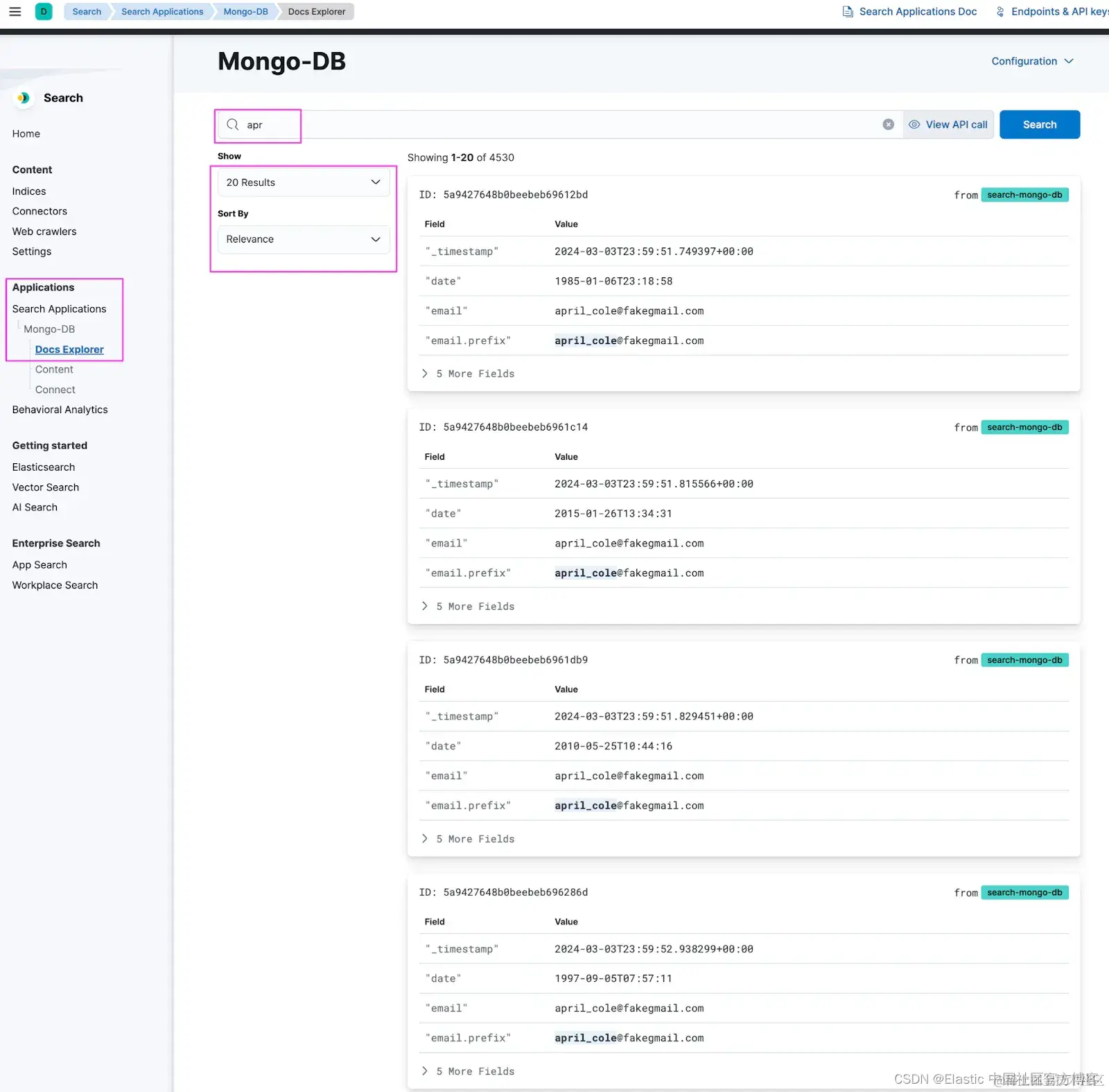Open the Relevance sort dropdown
Viewport: 1109px width, 1092px height.
pyautogui.click(x=304, y=239)
